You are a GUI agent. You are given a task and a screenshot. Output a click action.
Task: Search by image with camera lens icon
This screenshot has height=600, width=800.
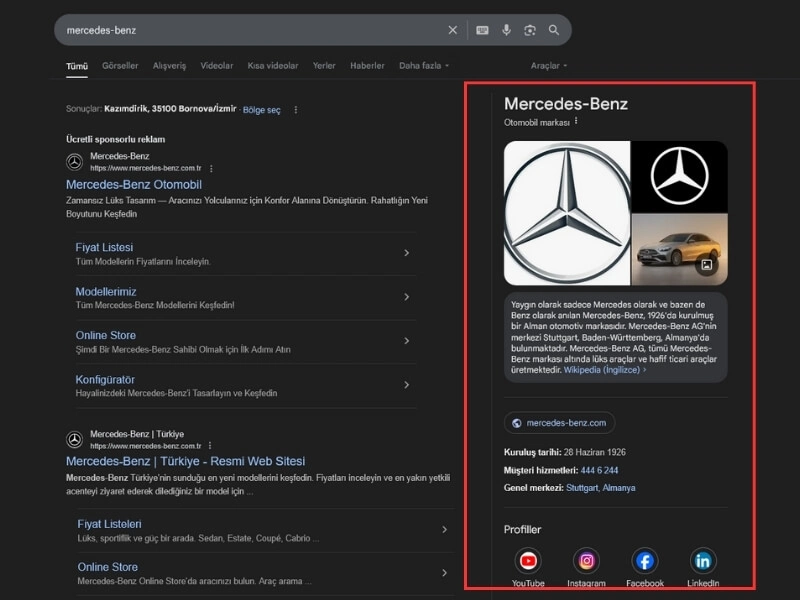[x=530, y=30]
